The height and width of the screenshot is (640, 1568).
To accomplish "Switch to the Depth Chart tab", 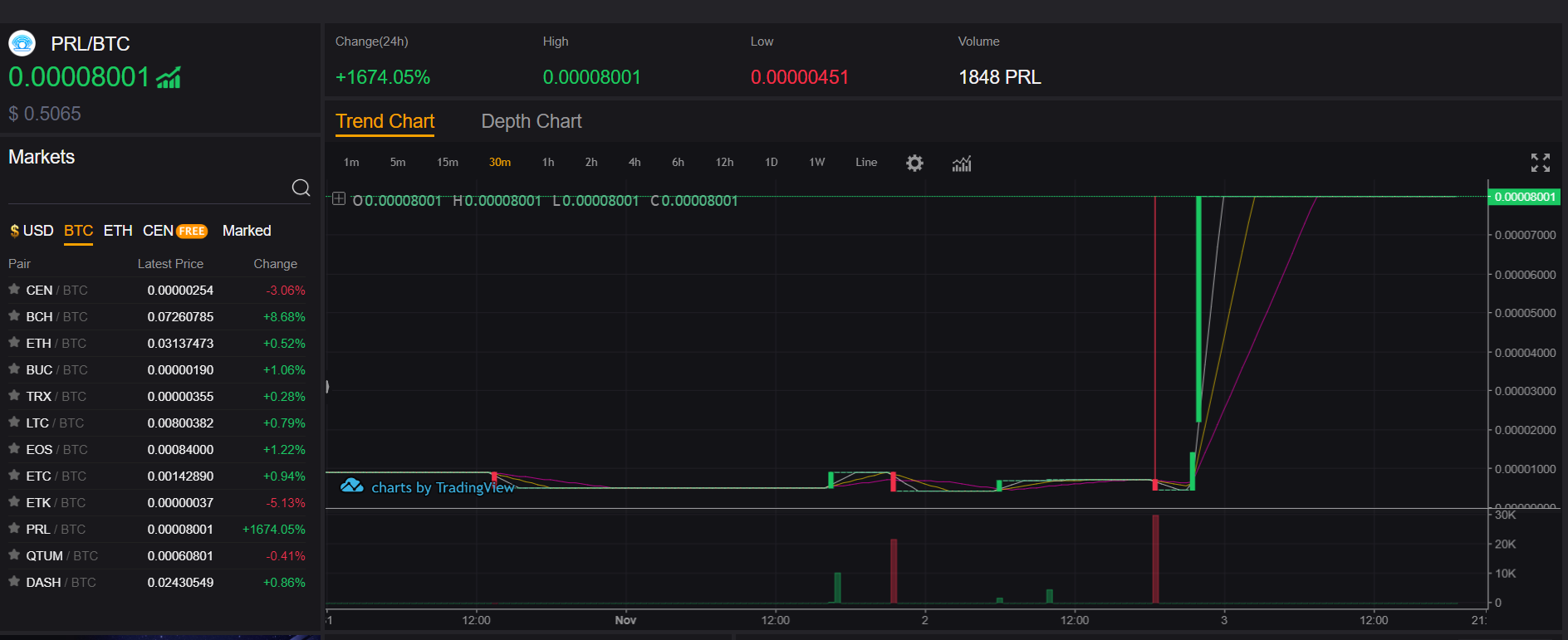I will [x=531, y=121].
